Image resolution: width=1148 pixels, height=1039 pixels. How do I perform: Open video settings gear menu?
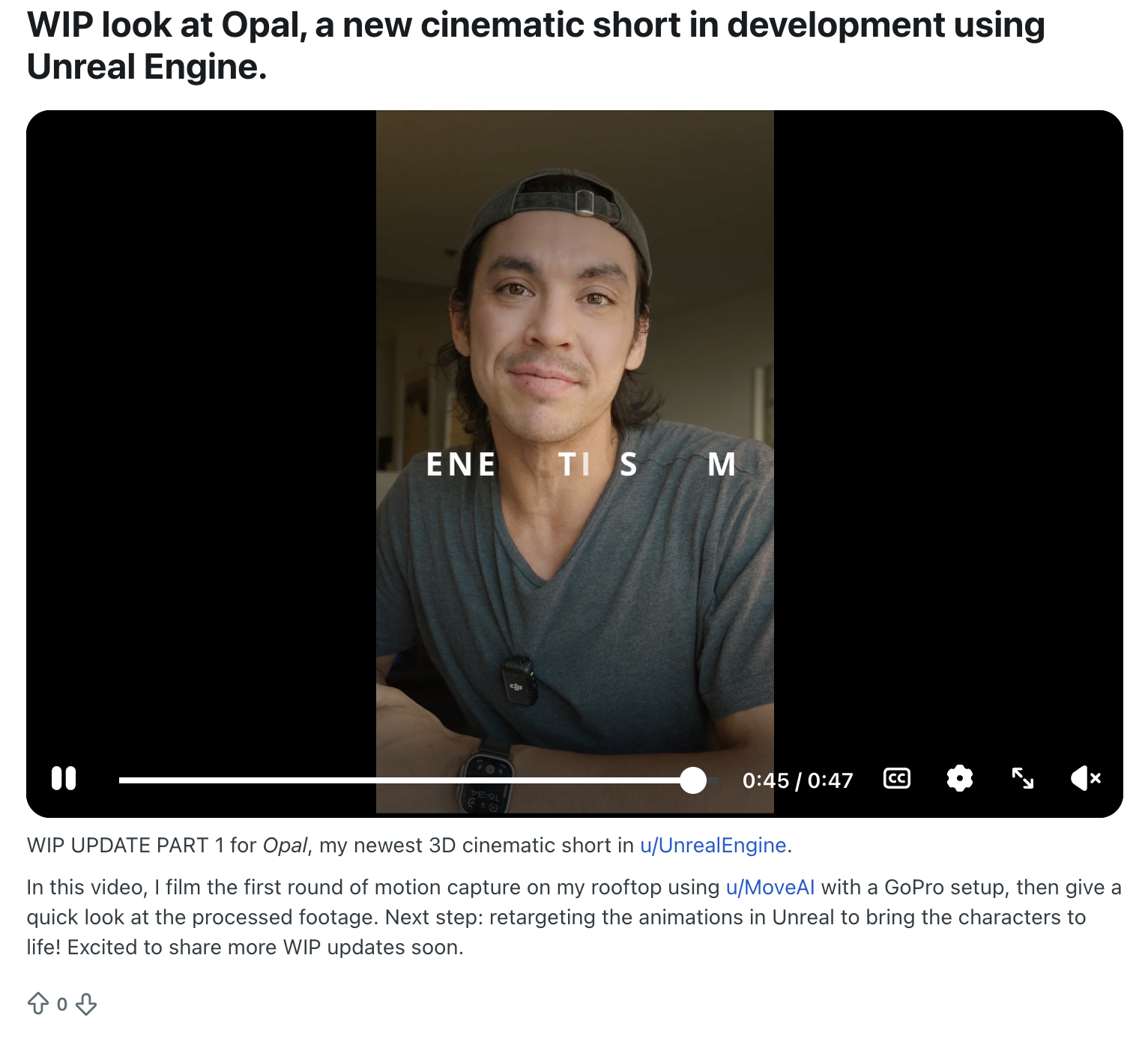tap(960, 779)
